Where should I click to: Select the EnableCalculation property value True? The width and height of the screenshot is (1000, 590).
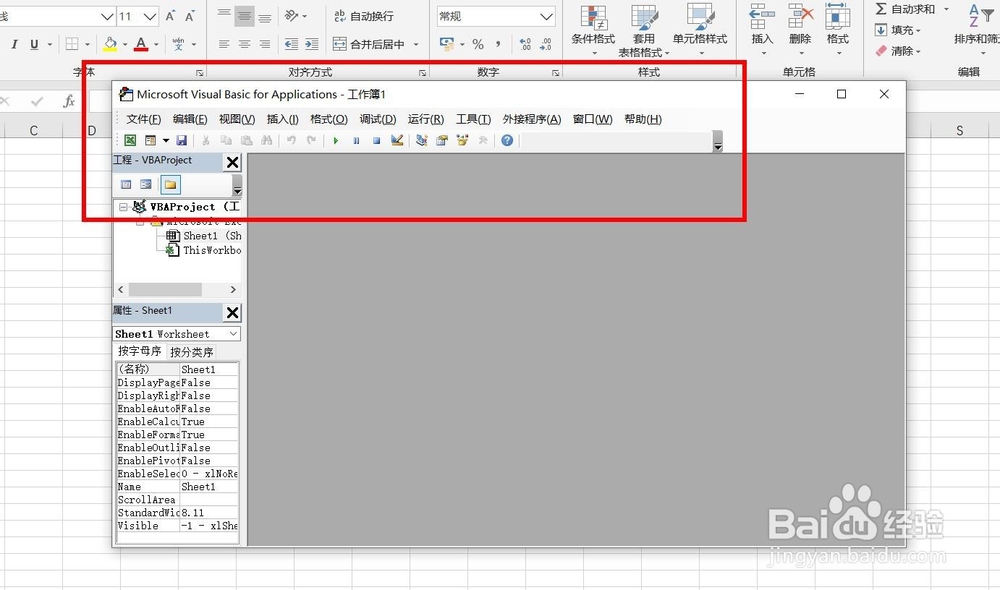[209, 422]
